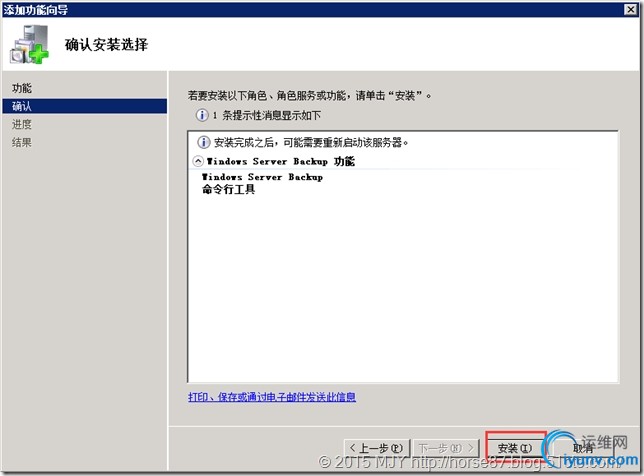
Task: Select the 功能 step in sidebar
Action: 22,88
